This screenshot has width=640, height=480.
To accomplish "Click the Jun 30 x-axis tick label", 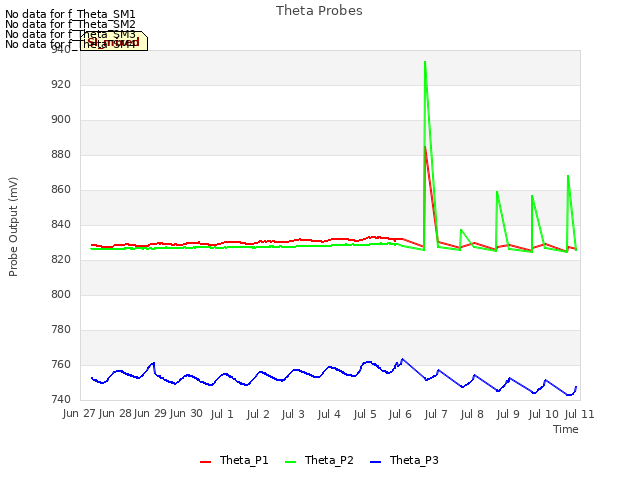I will [x=186, y=414].
